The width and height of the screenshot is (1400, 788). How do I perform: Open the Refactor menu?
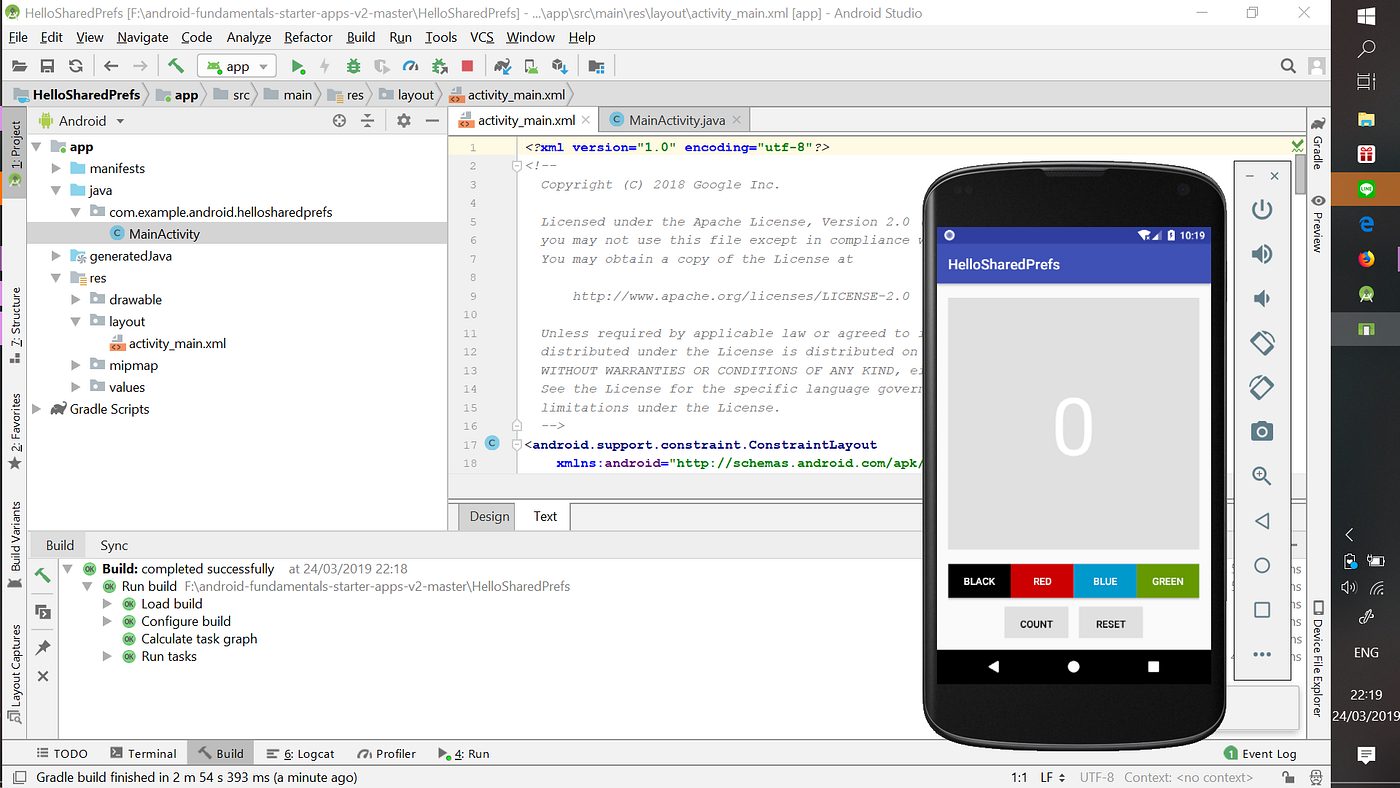308,37
